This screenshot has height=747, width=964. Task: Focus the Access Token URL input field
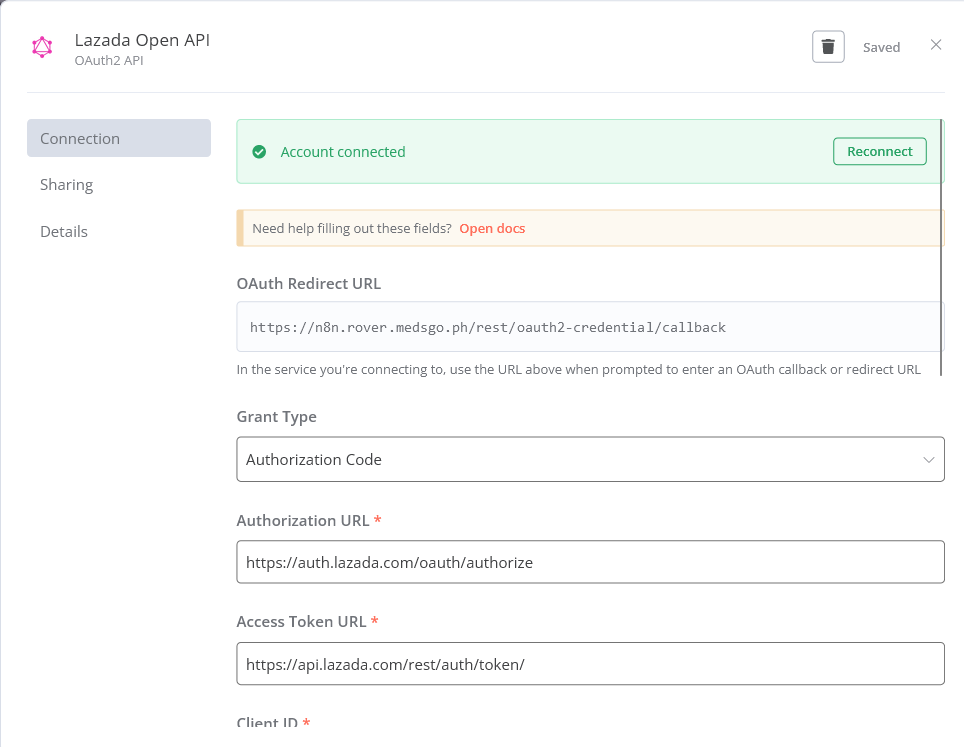point(590,664)
